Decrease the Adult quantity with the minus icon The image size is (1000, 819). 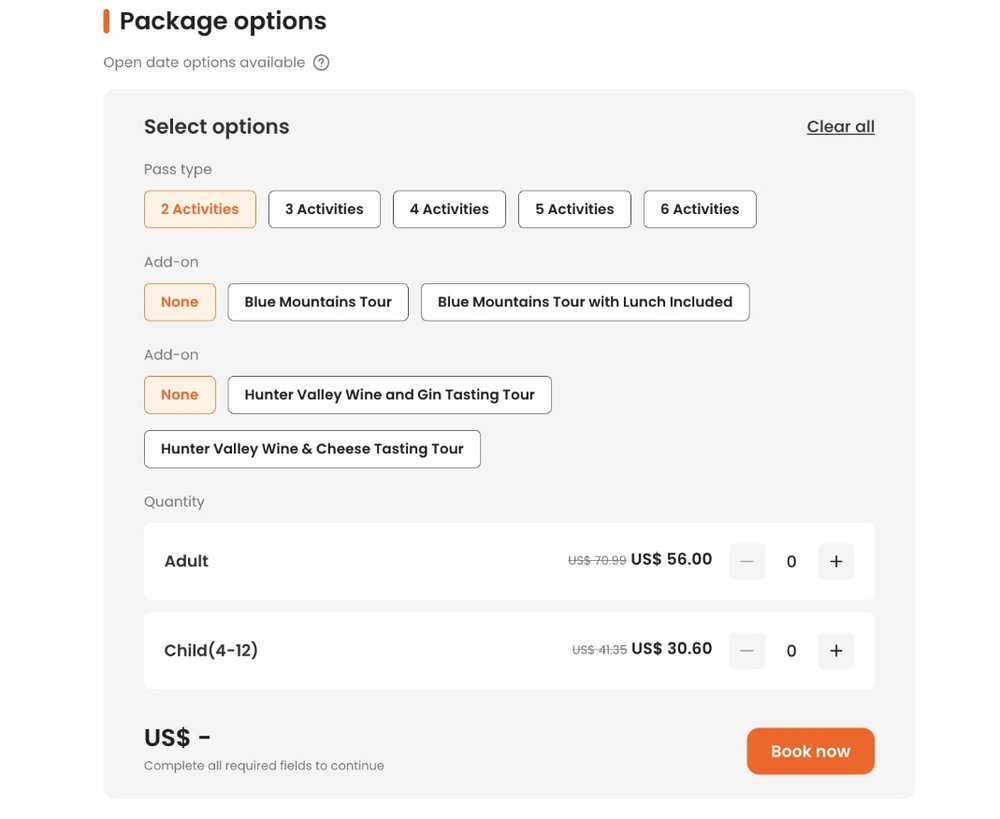click(746, 561)
